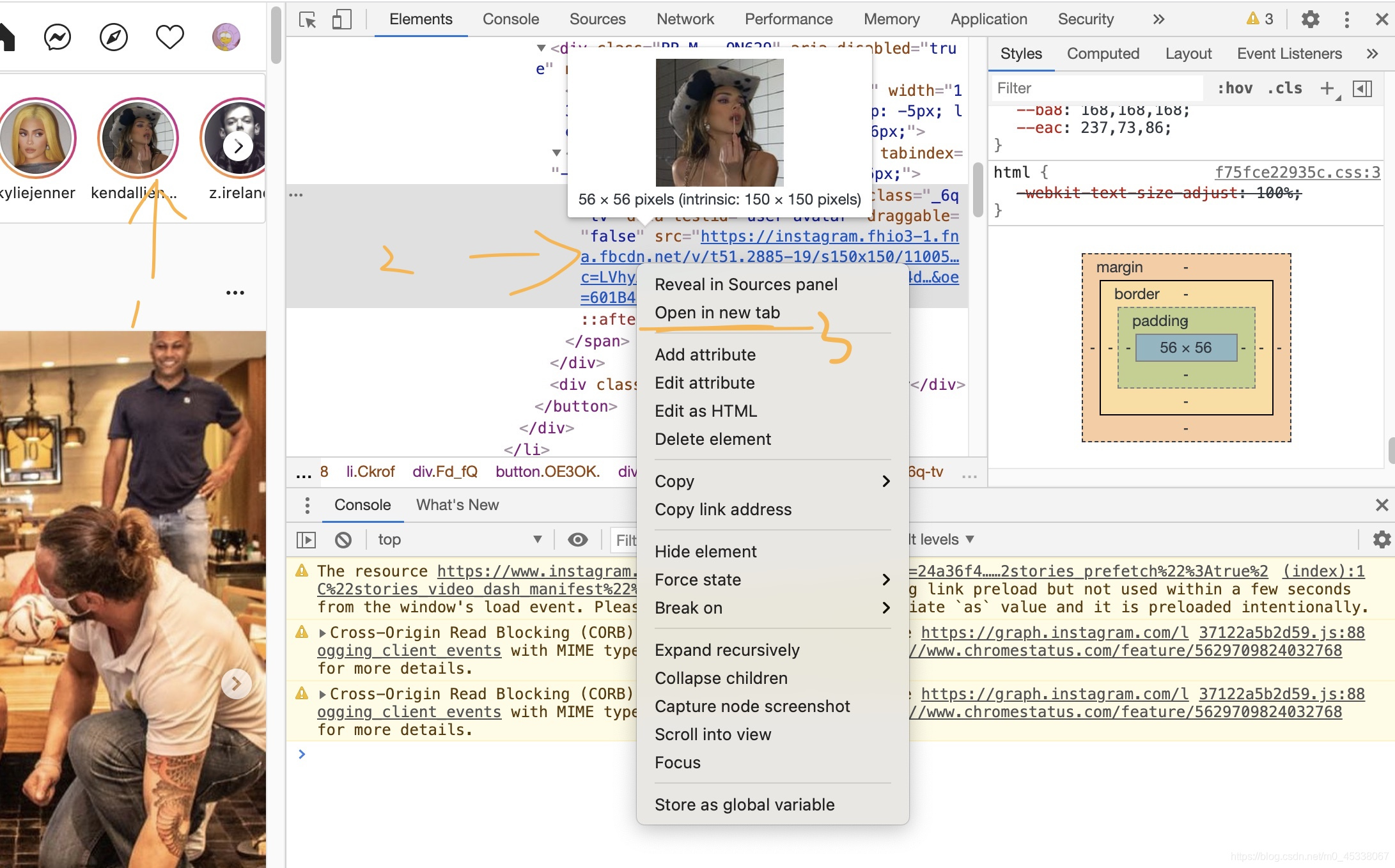1395x868 pixels.
Task: Expand the Copy submenu
Action: (773, 481)
